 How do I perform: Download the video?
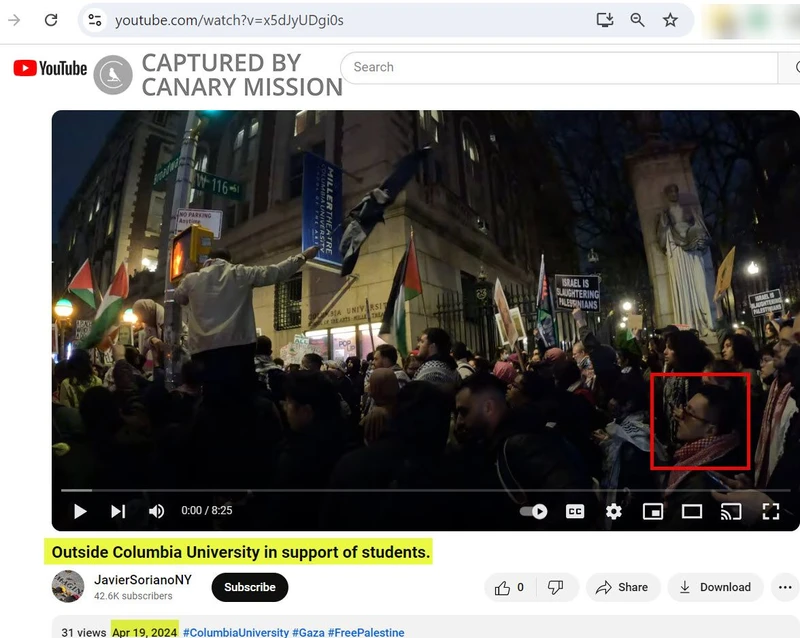click(715, 587)
